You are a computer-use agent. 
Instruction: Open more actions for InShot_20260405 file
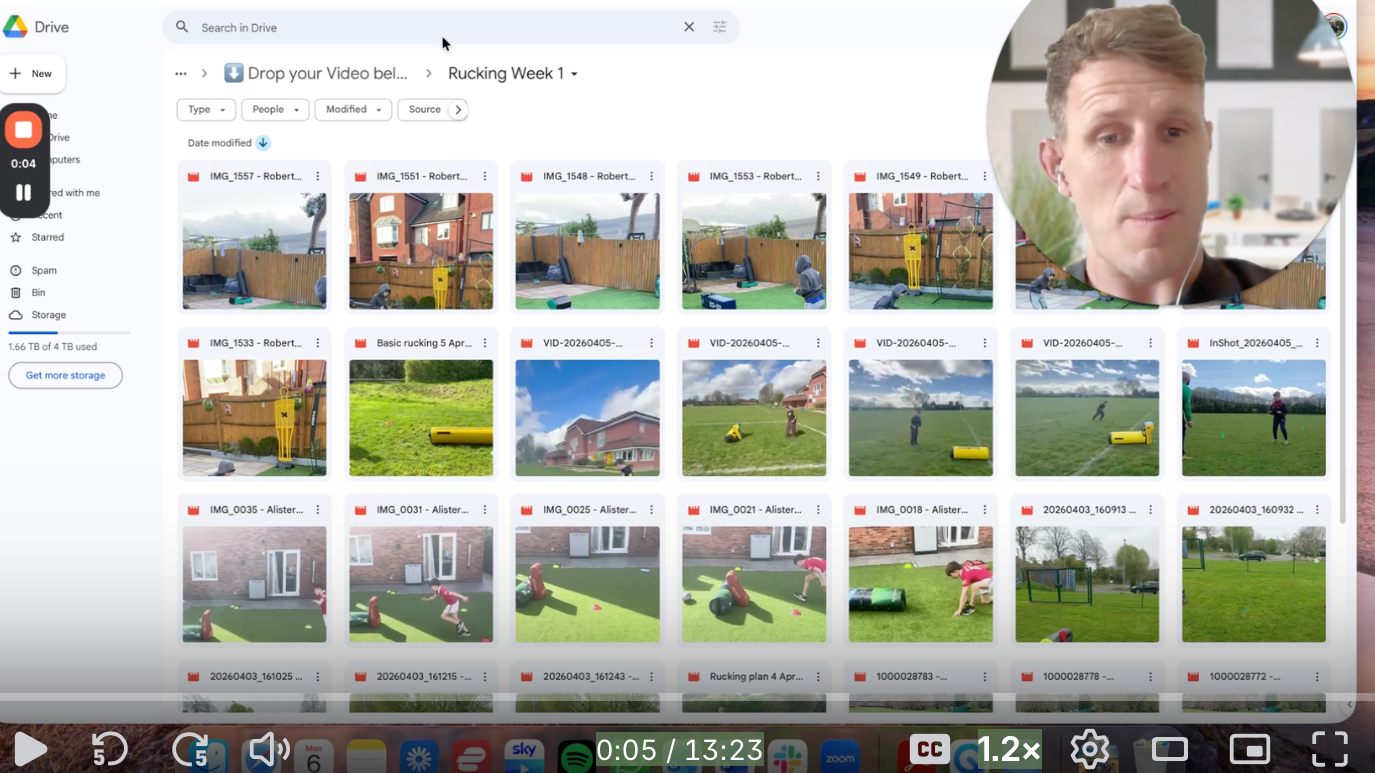1317,343
